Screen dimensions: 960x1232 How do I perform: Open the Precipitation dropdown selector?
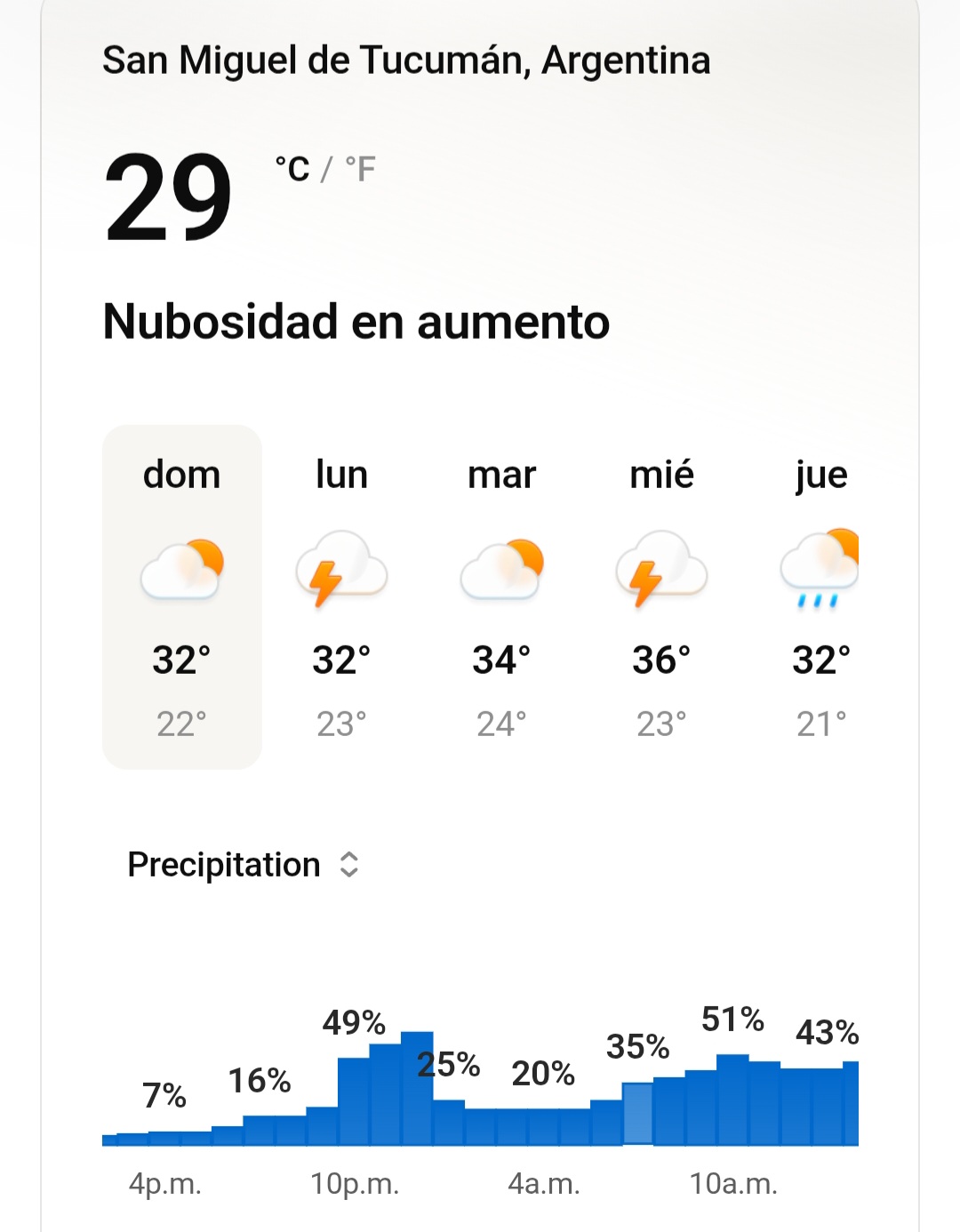[x=224, y=865]
